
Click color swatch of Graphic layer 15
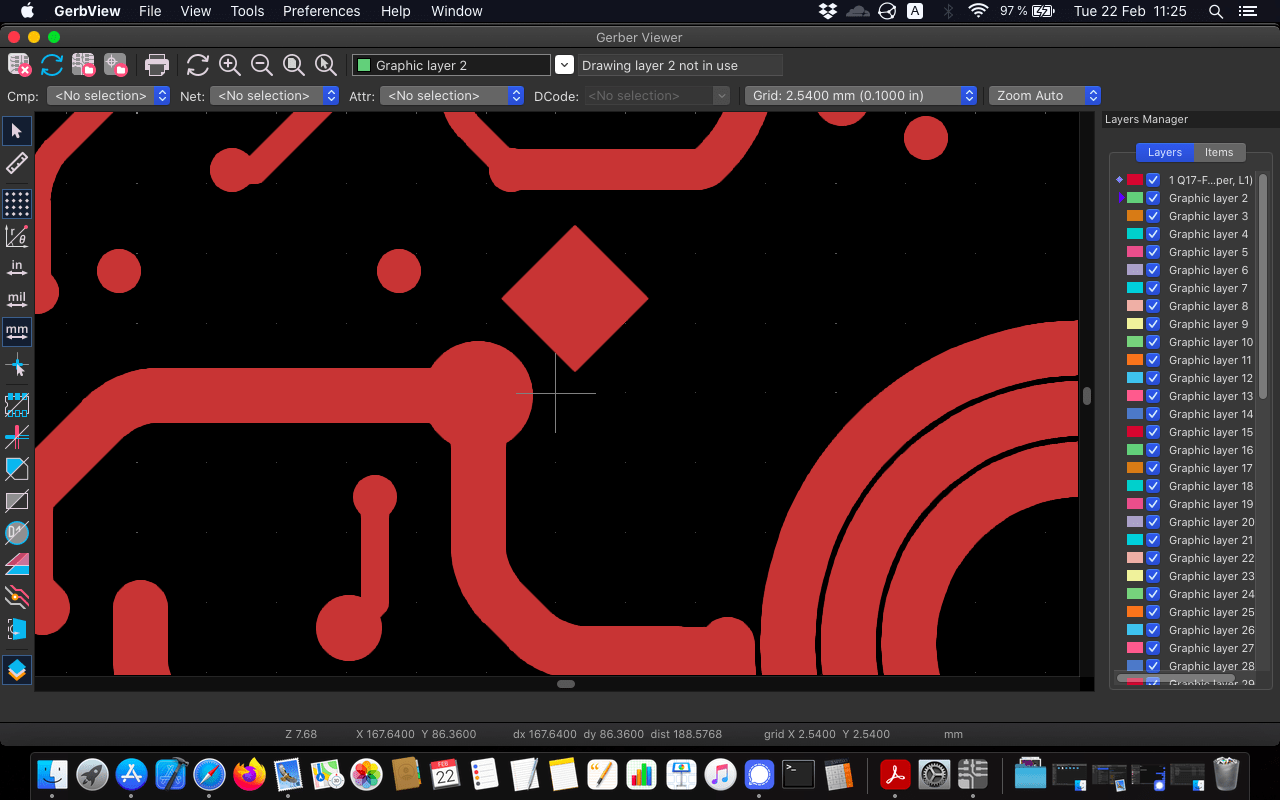[1135, 432]
